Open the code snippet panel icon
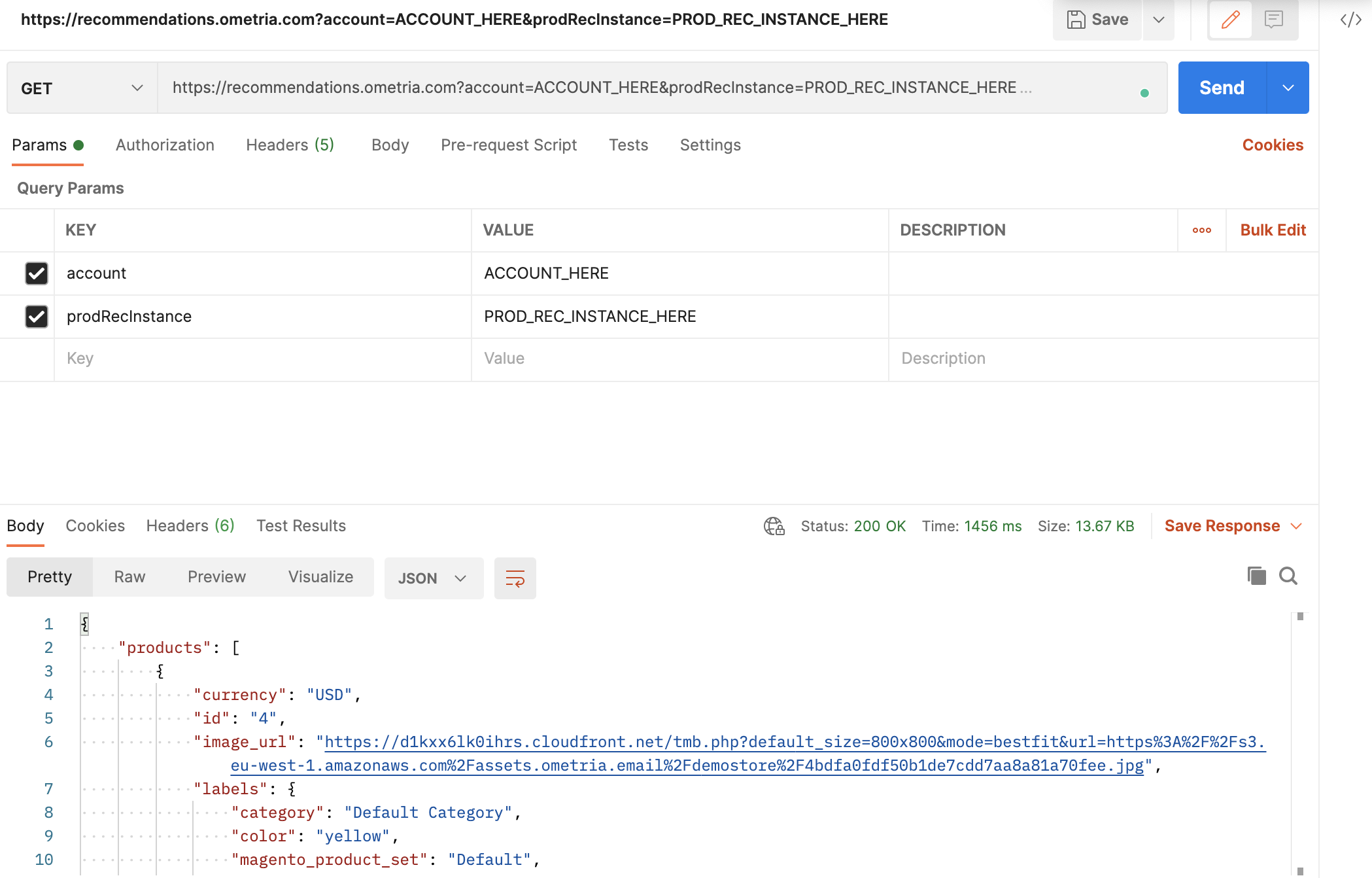Image resolution: width=1372 pixels, height=878 pixels. tap(1350, 20)
